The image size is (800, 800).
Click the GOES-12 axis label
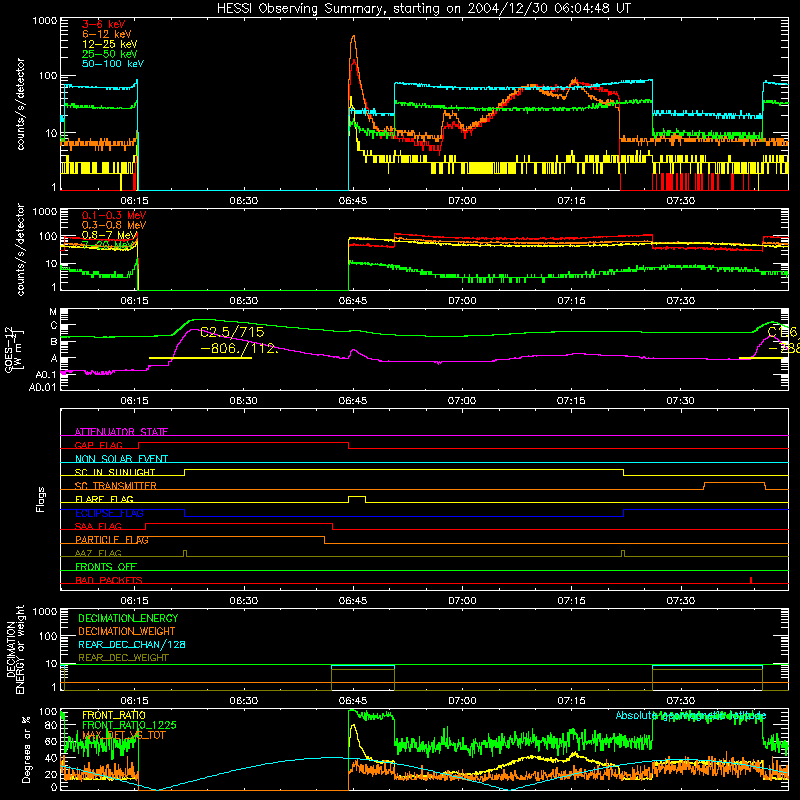click(13, 350)
